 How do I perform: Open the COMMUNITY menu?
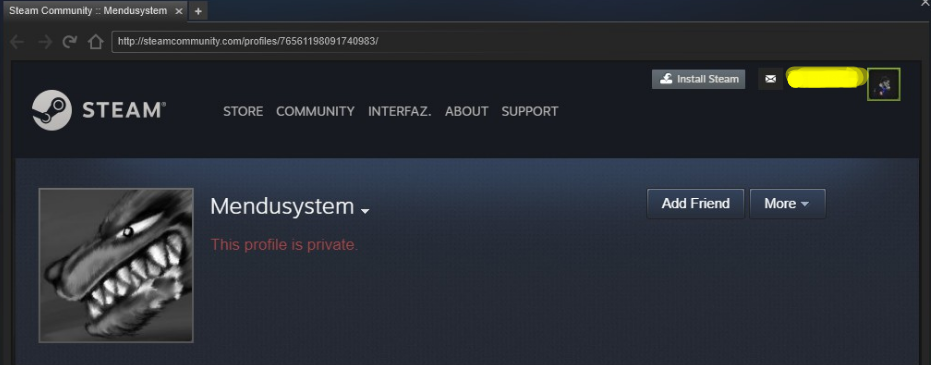click(x=315, y=112)
